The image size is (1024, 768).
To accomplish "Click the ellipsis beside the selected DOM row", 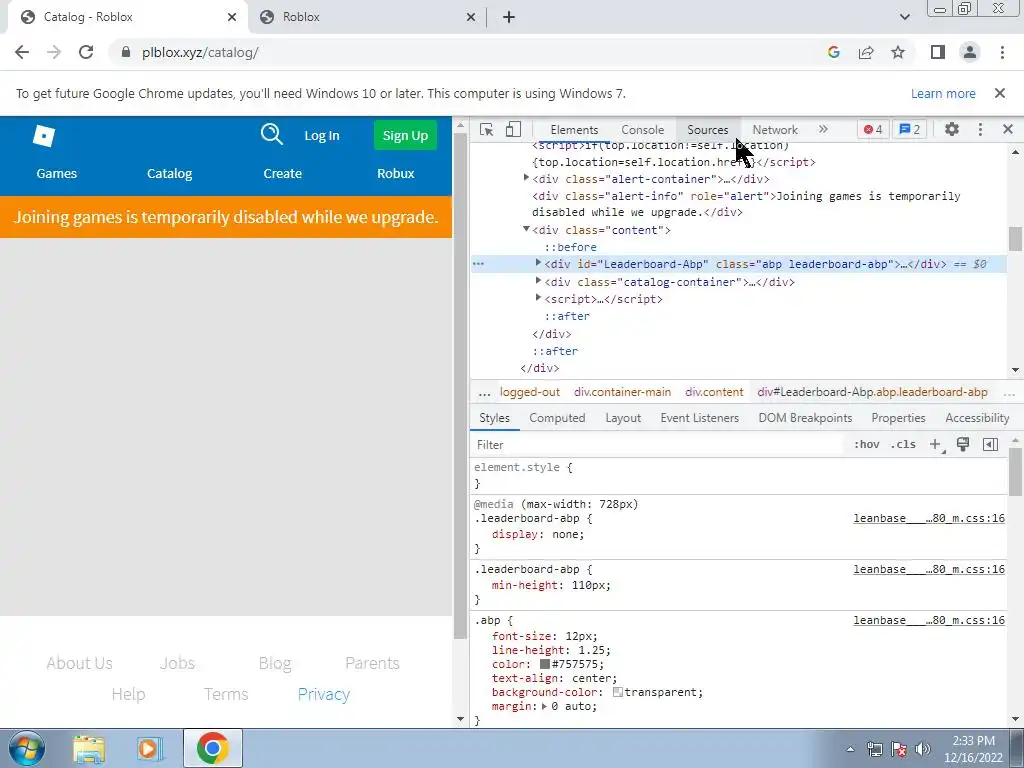I will [479, 264].
